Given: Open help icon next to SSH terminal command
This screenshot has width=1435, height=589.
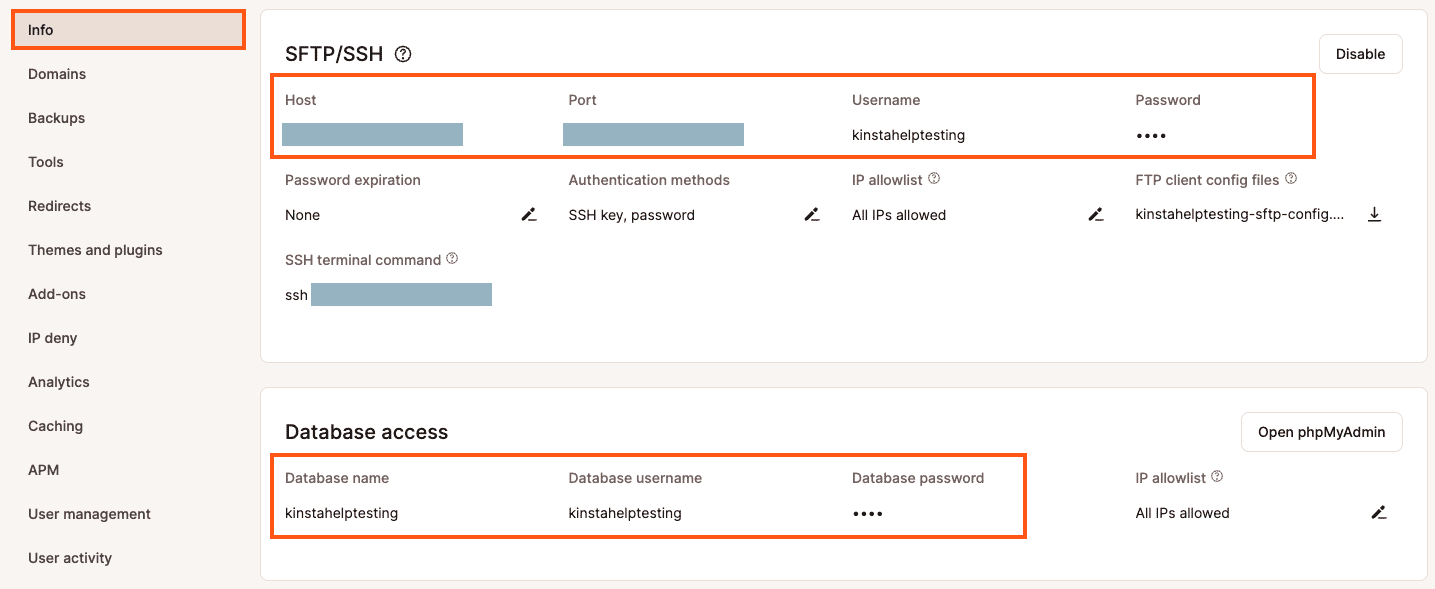Looking at the screenshot, I should (x=452, y=258).
